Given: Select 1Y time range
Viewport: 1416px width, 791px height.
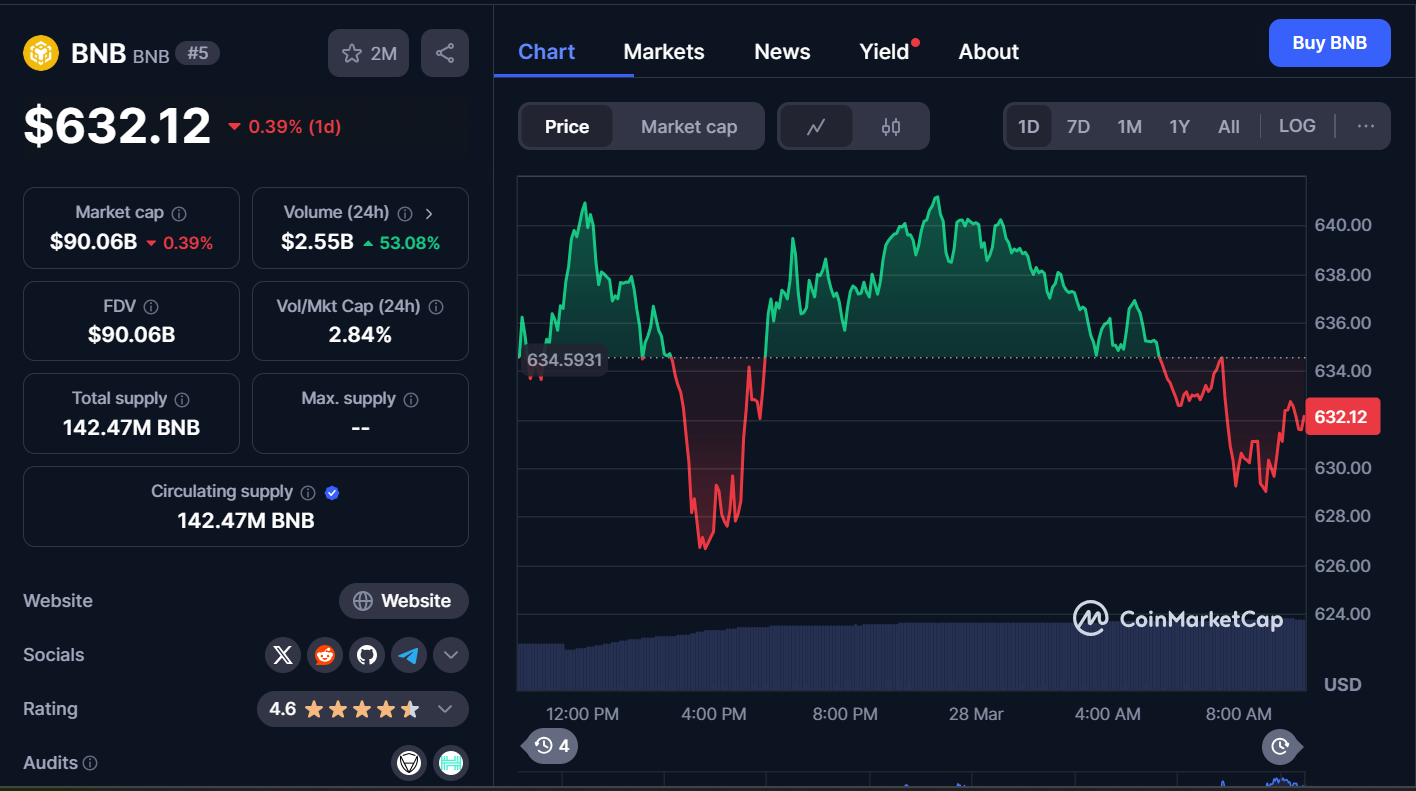Looking at the screenshot, I should [1179, 127].
